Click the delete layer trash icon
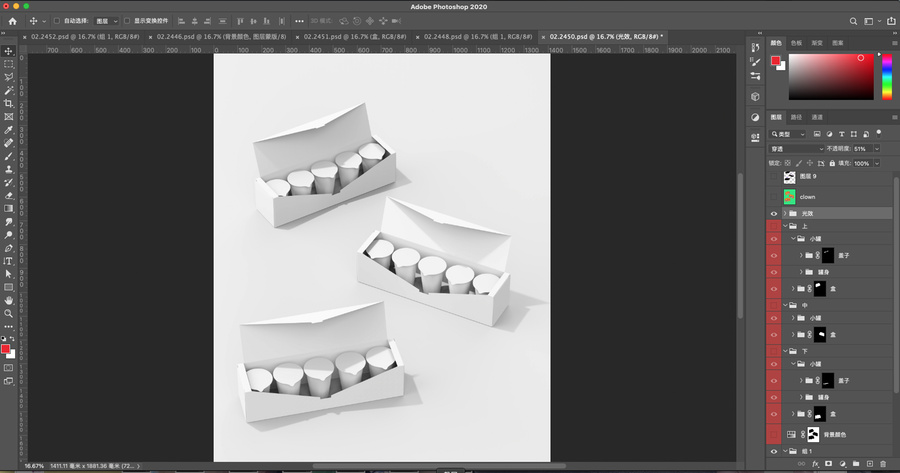The width and height of the screenshot is (900, 473). pyautogui.click(x=883, y=464)
